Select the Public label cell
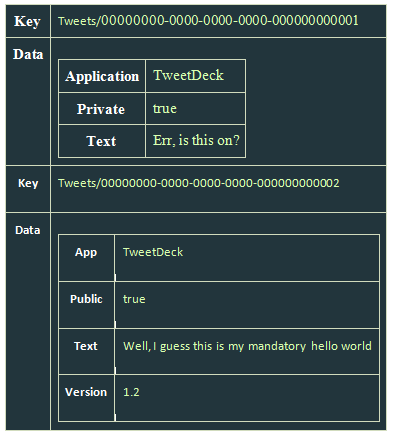 point(86,305)
